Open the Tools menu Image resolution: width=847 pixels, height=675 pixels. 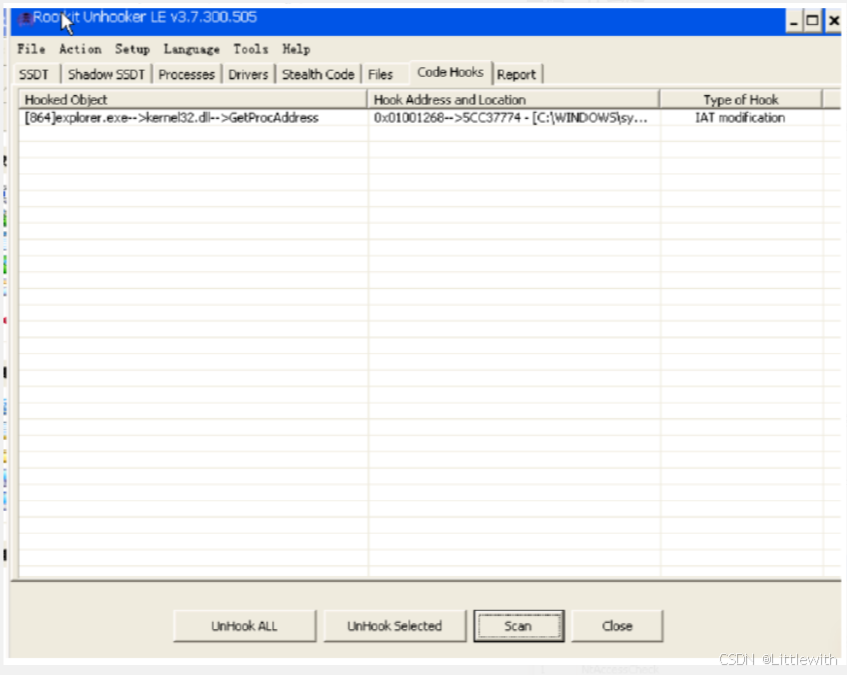pyautogui.click(x=251, y=49)
